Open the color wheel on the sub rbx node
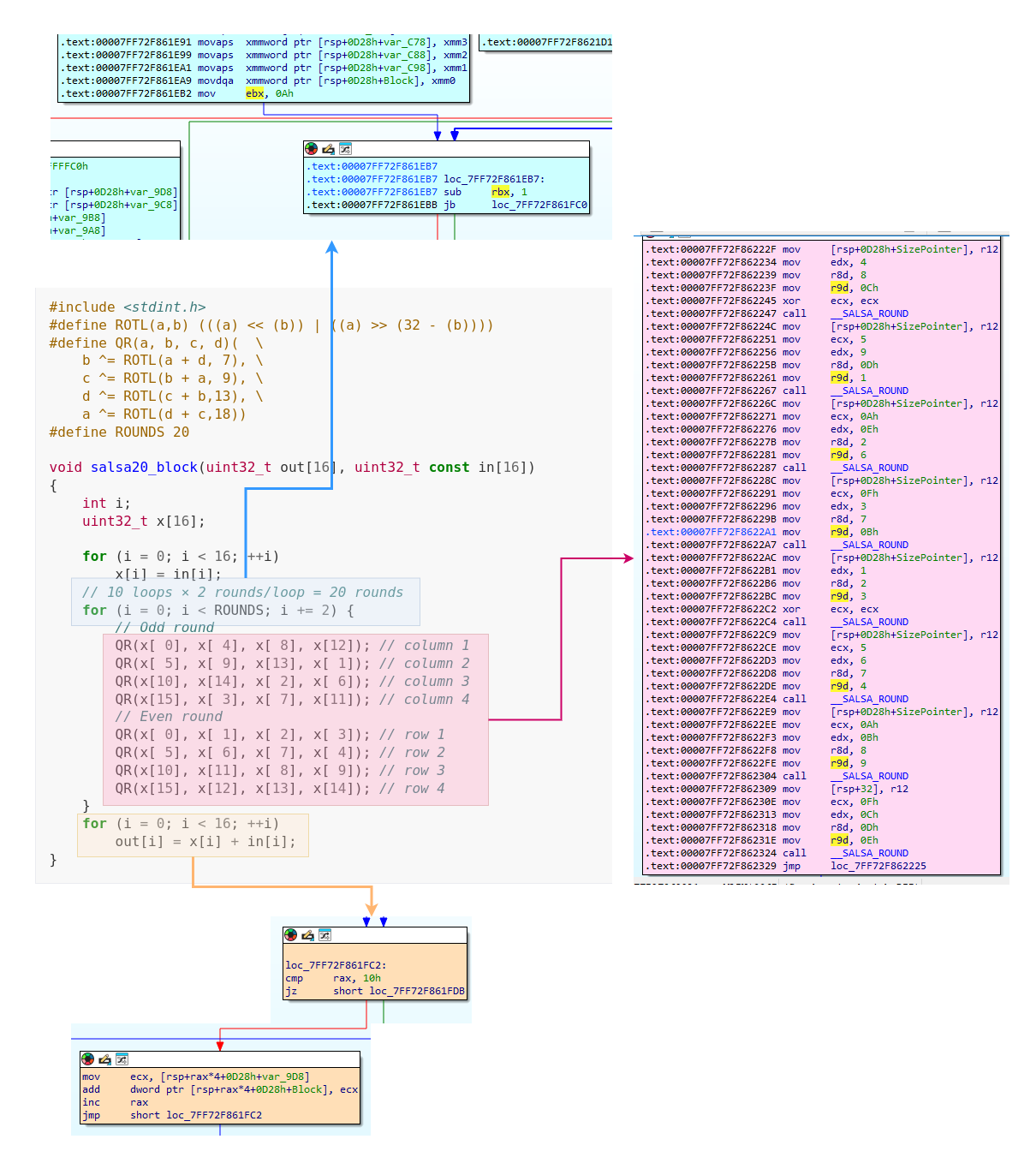This screenshot has height=1157, width=1036. tap(310, 149)
